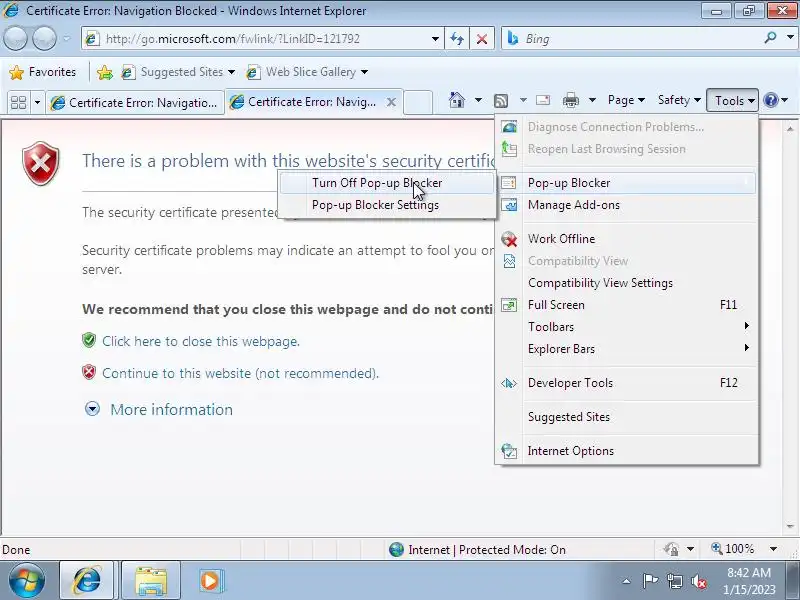Viewport: 800px width, 600px height.
Task: Expand the Print dropdown arrow
Action: [592, 100]
